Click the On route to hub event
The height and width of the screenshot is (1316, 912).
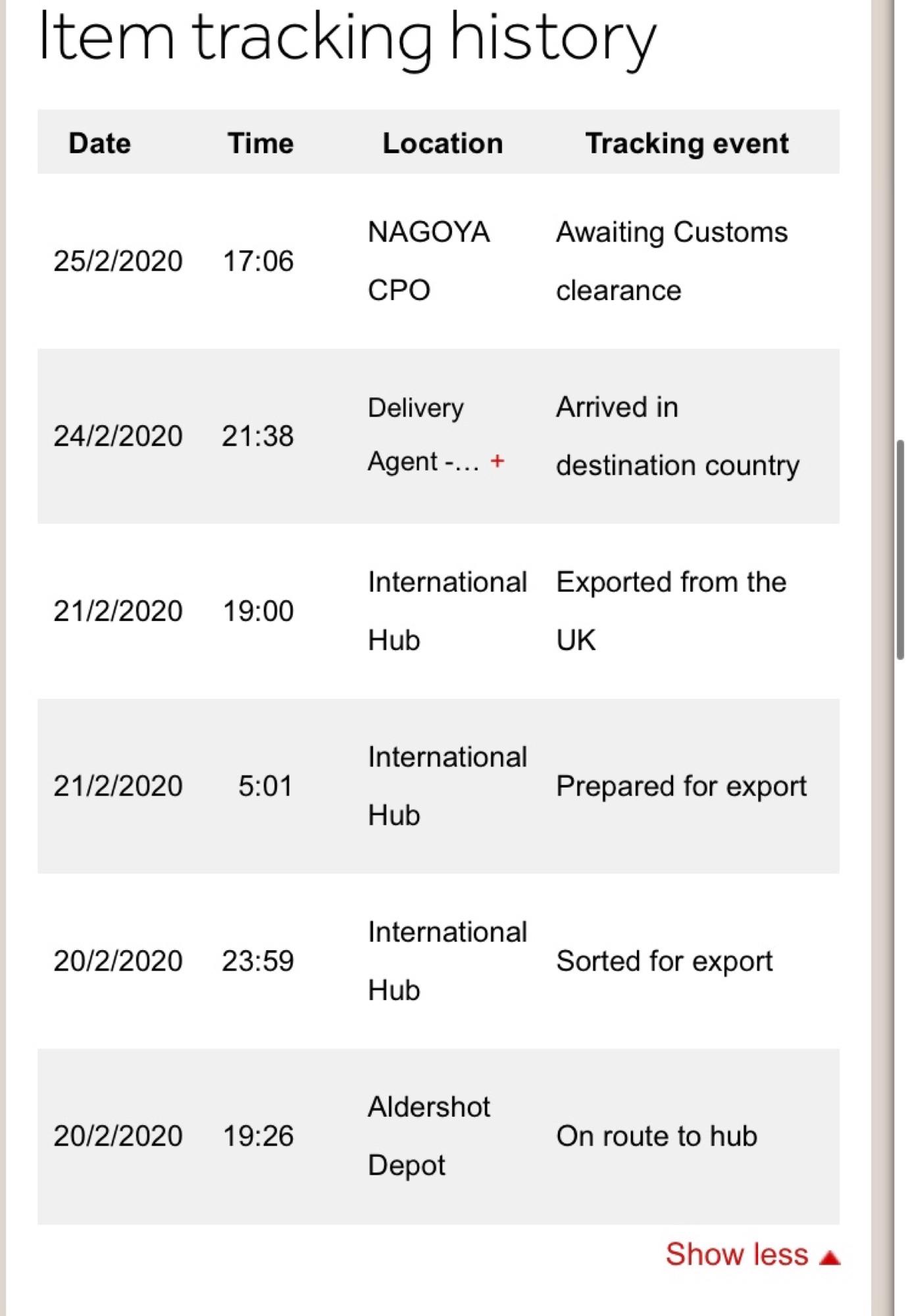coord(657,1136)
